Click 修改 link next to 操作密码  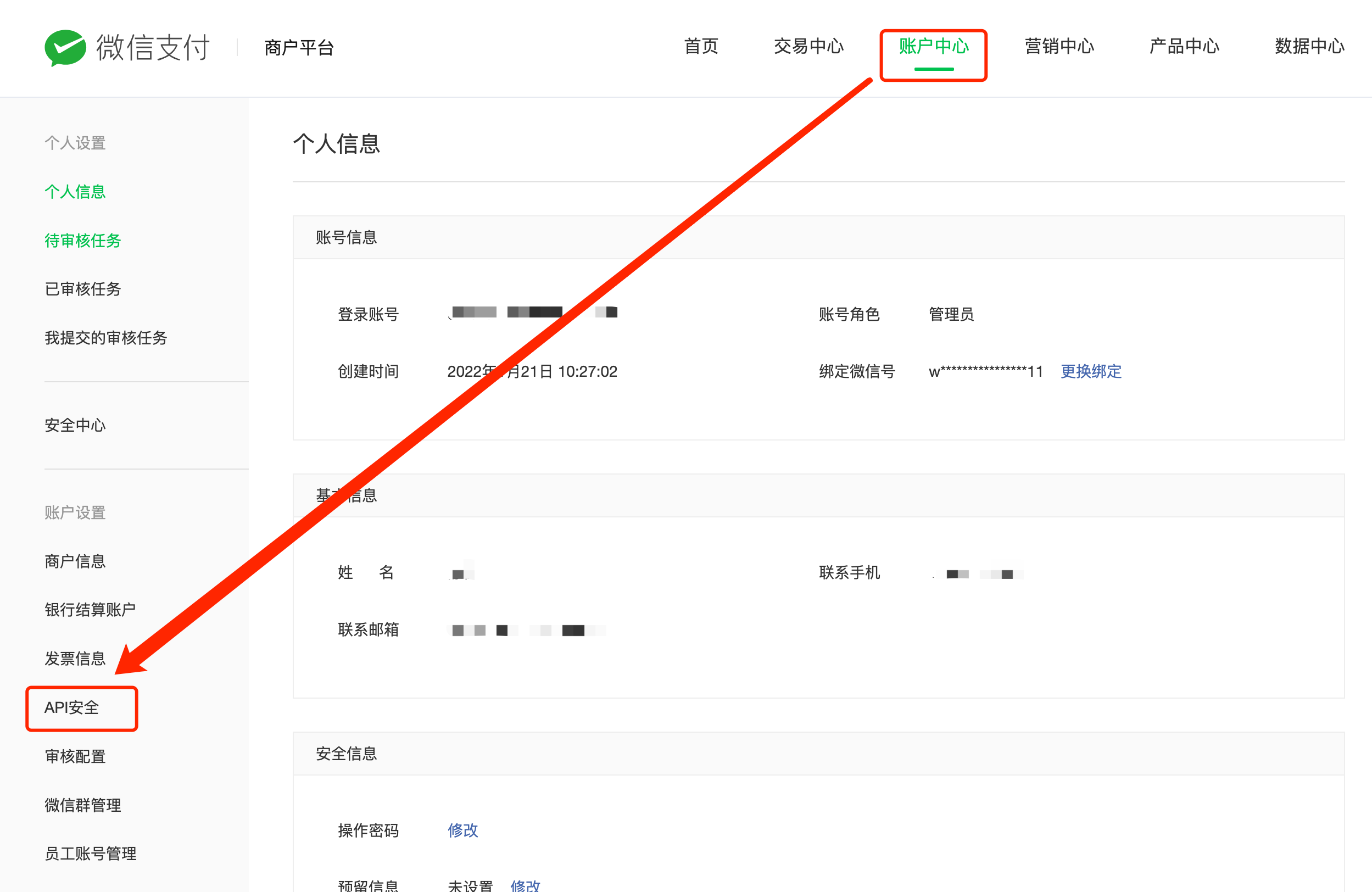coord(462,830)
